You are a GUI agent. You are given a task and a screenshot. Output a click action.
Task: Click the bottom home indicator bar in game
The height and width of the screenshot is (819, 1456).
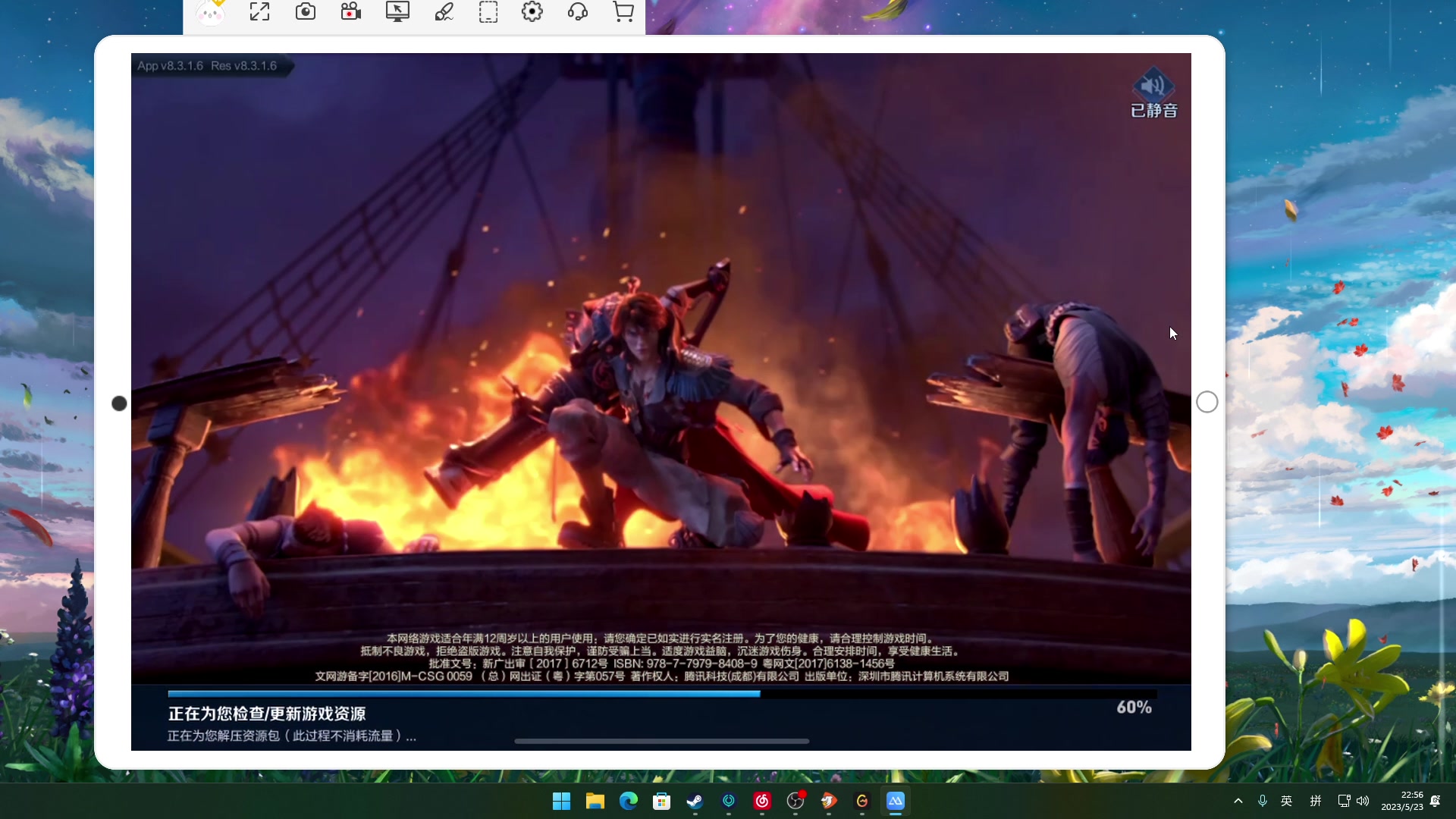(661, 741)
